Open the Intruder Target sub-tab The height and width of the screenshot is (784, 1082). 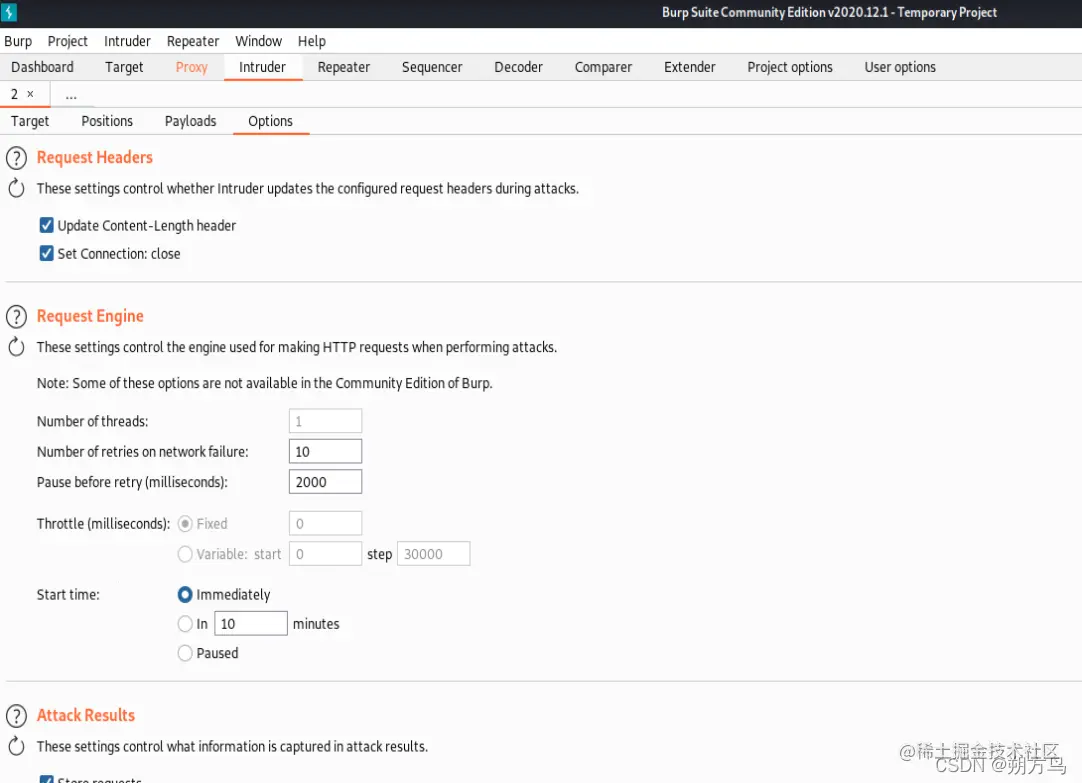click(x=30, y=121)
